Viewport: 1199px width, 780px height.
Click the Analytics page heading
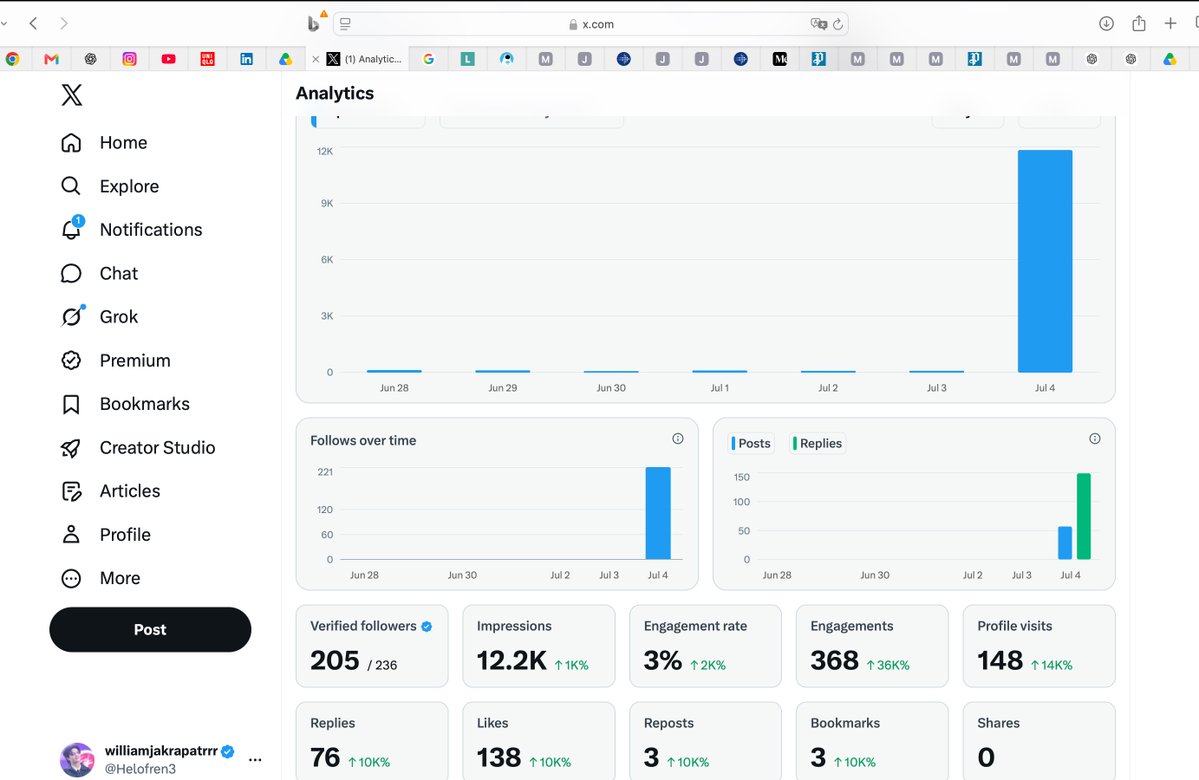click(335, 93)
